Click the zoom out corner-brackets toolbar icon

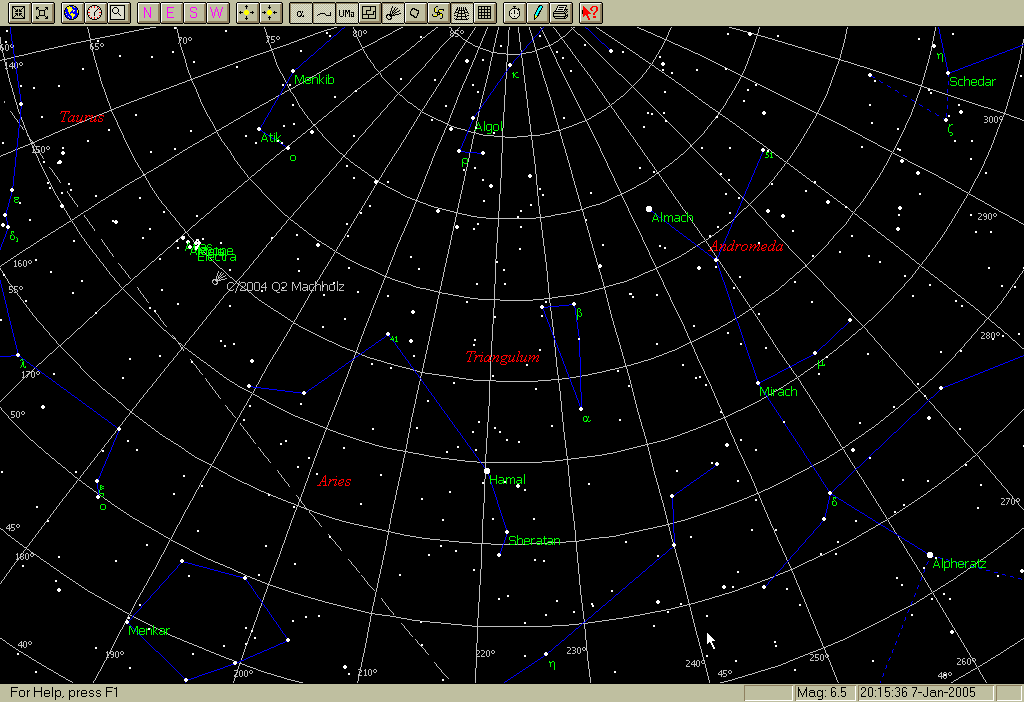[x=42, y=13]
